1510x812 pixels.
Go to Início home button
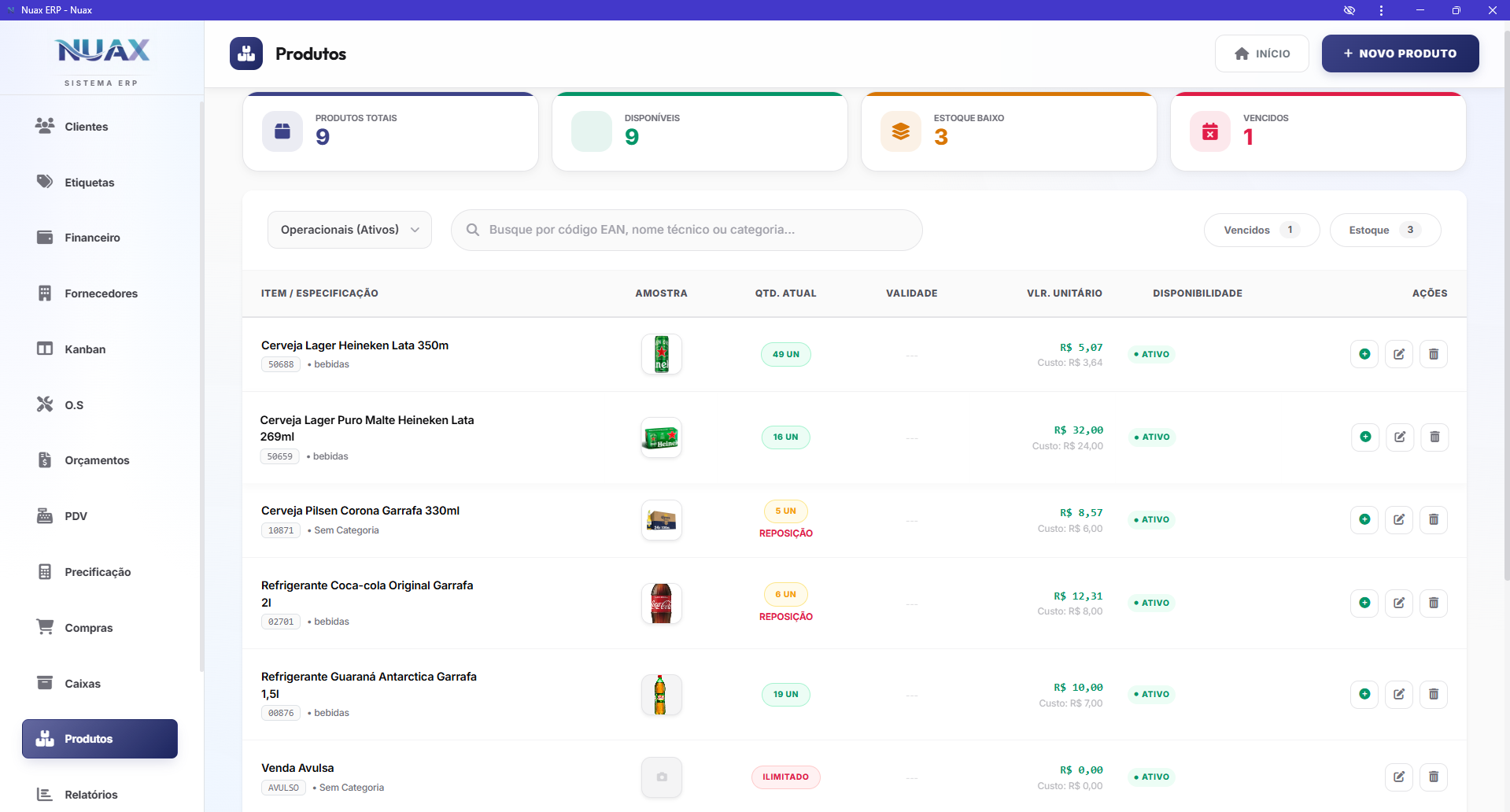tap(1262, 54)
